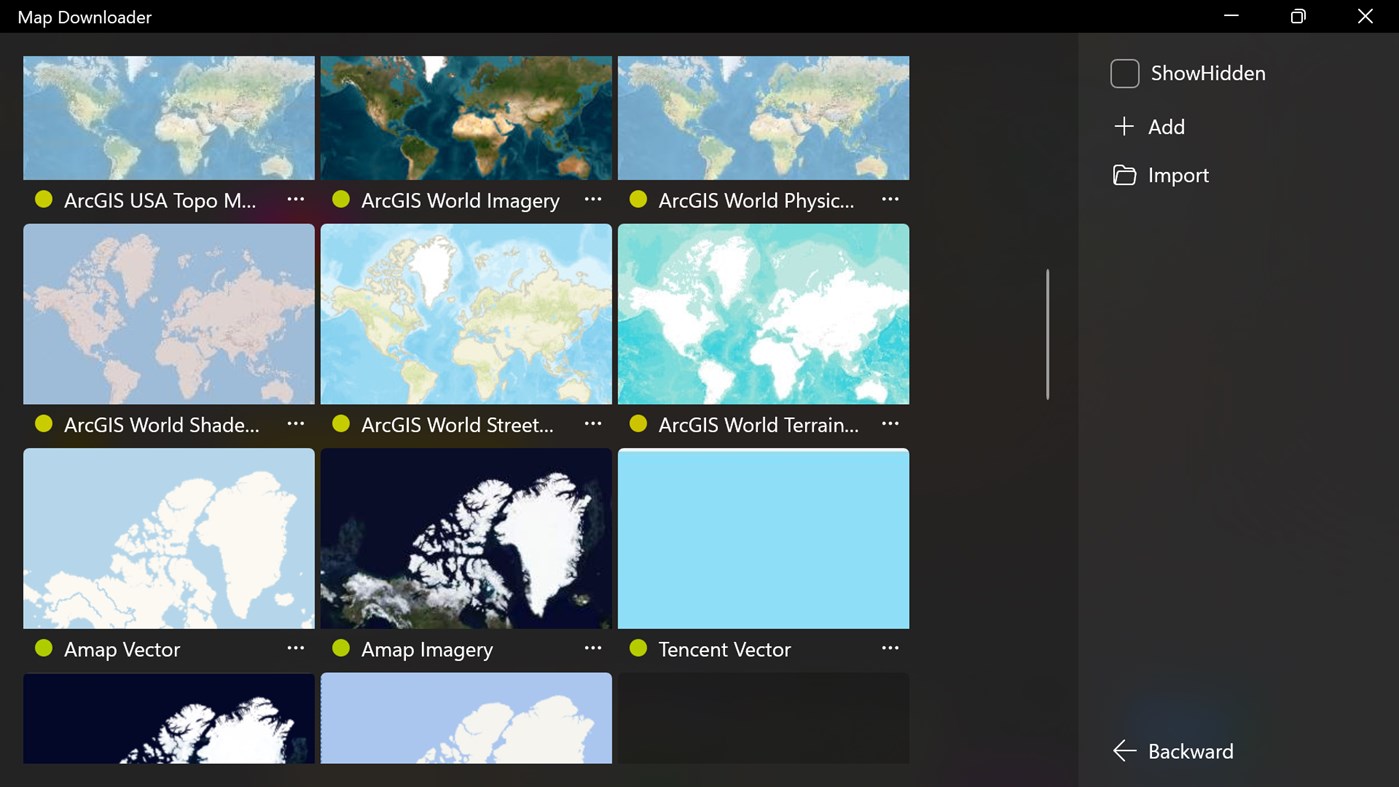
Task: Click the Add plus icon
Action: [x=1124, y=126]
